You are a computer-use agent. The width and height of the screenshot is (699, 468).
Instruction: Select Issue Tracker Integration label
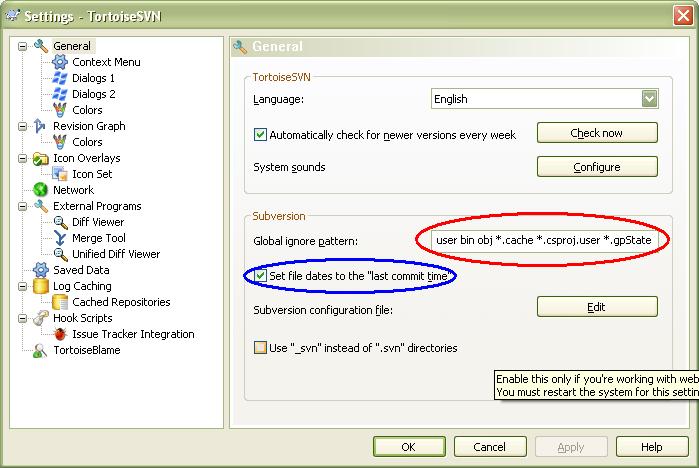133,334
